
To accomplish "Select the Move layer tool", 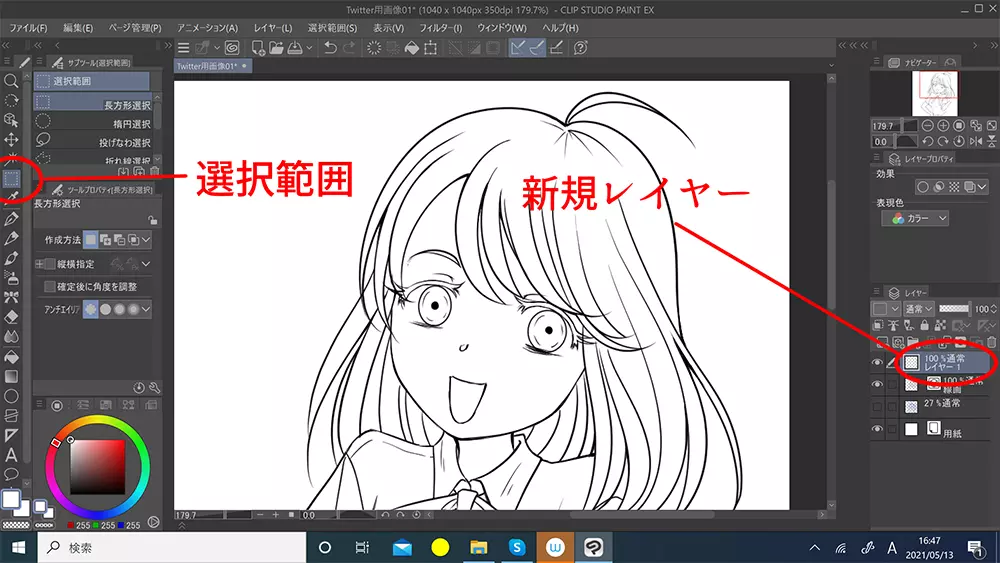I will [11, 140].
